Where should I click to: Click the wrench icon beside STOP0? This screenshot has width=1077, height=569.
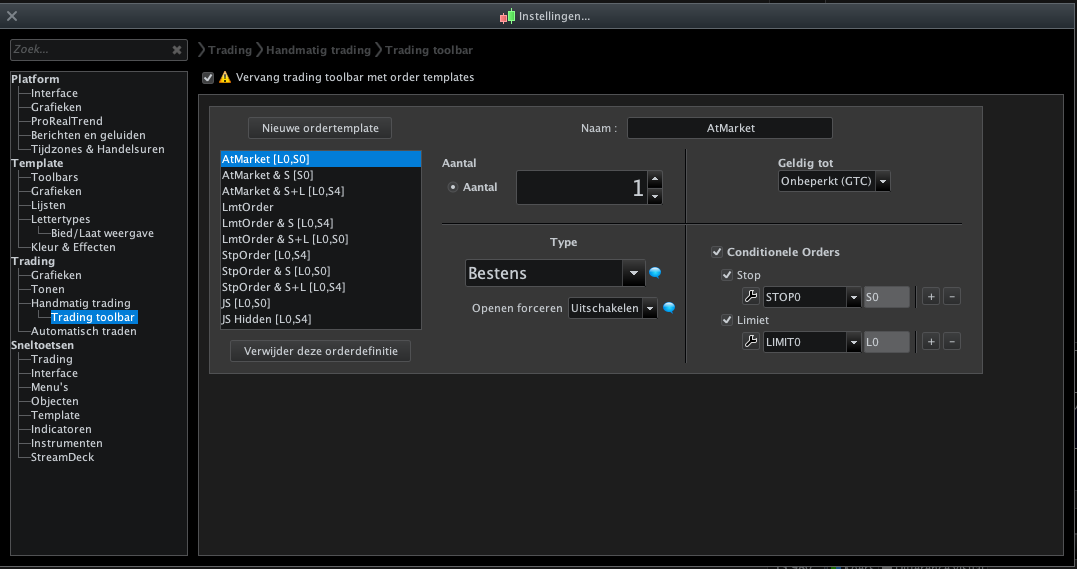[x=751, y=297]
